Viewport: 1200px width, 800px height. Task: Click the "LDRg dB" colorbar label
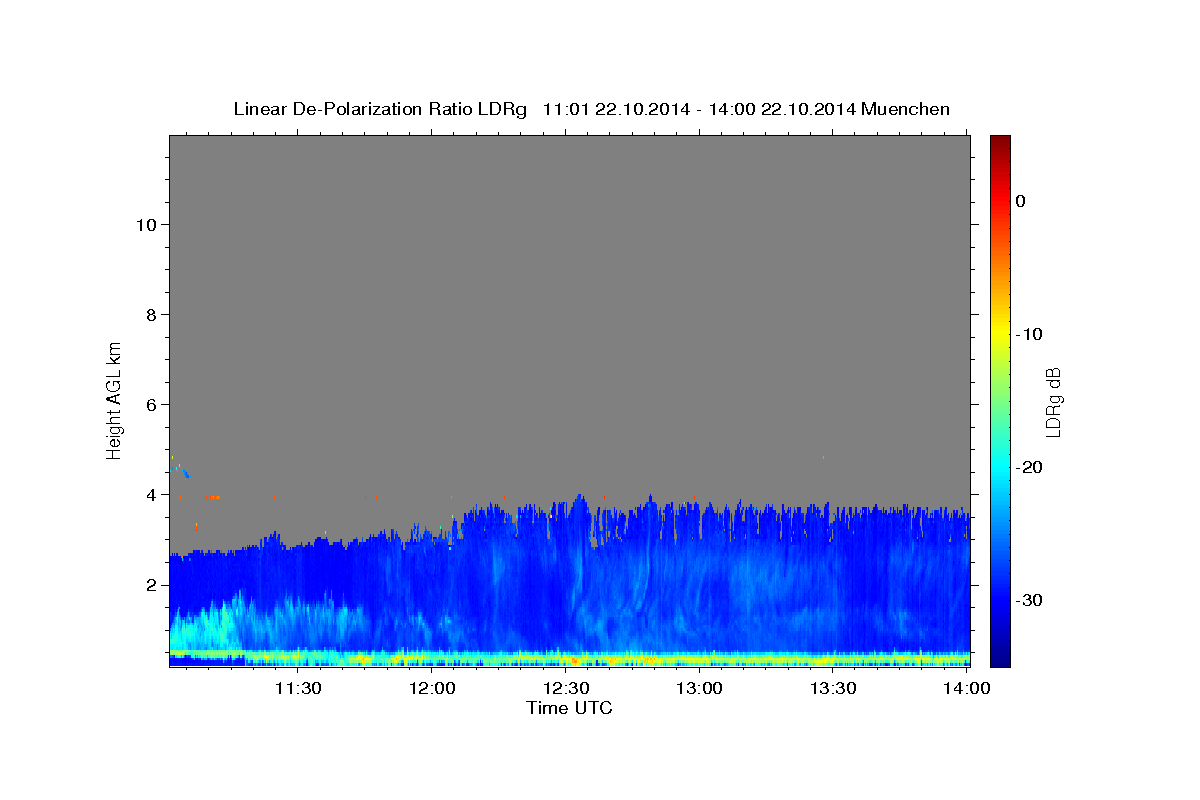click(x=1053, y=401)
